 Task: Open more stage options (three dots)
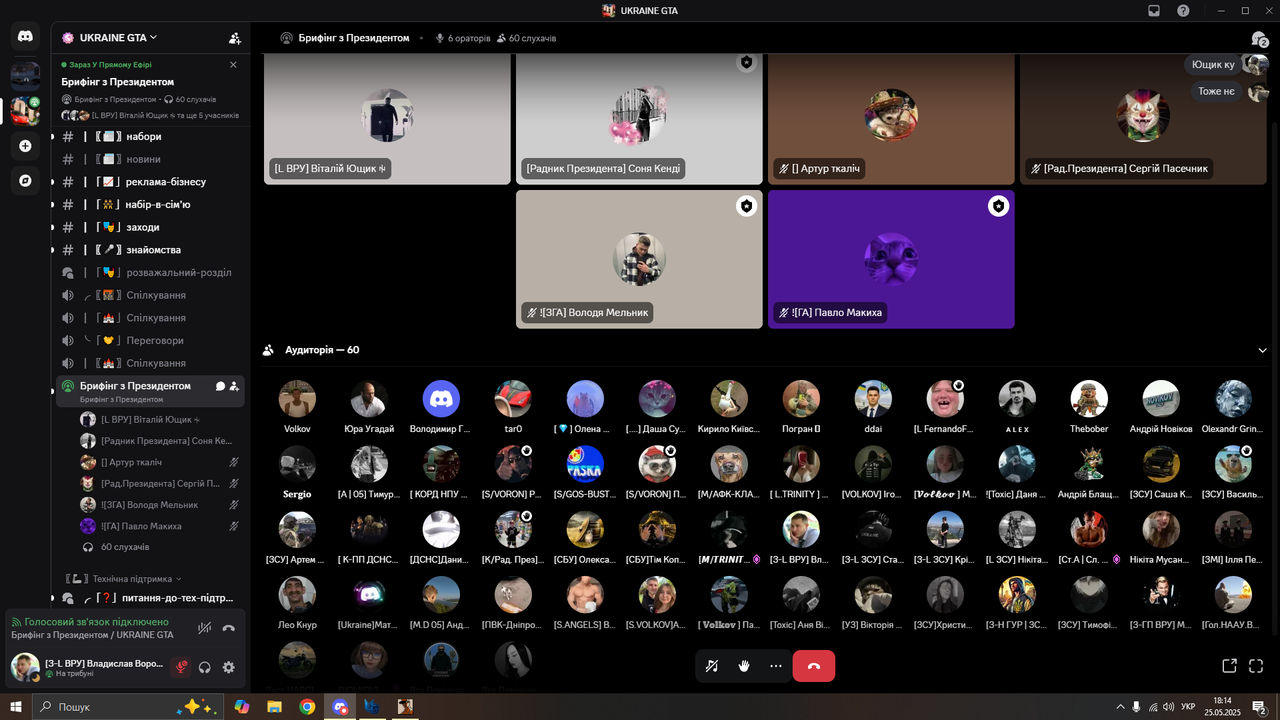coord(776,666)
